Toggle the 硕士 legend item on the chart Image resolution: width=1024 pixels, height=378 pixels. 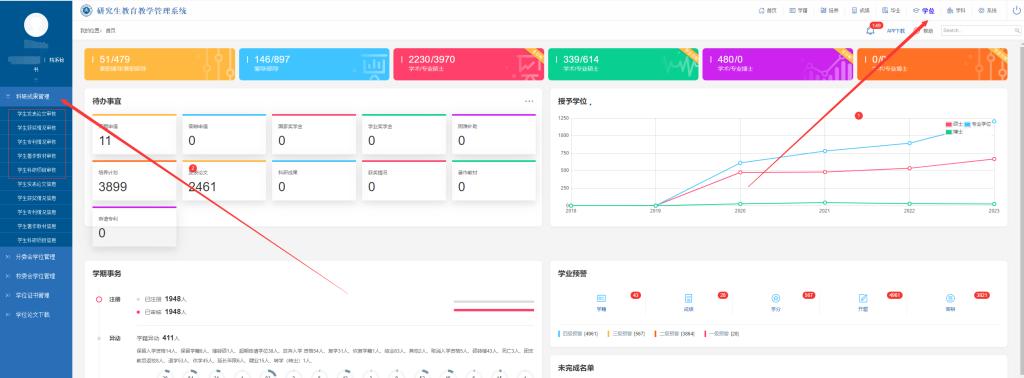coord(954,124)
